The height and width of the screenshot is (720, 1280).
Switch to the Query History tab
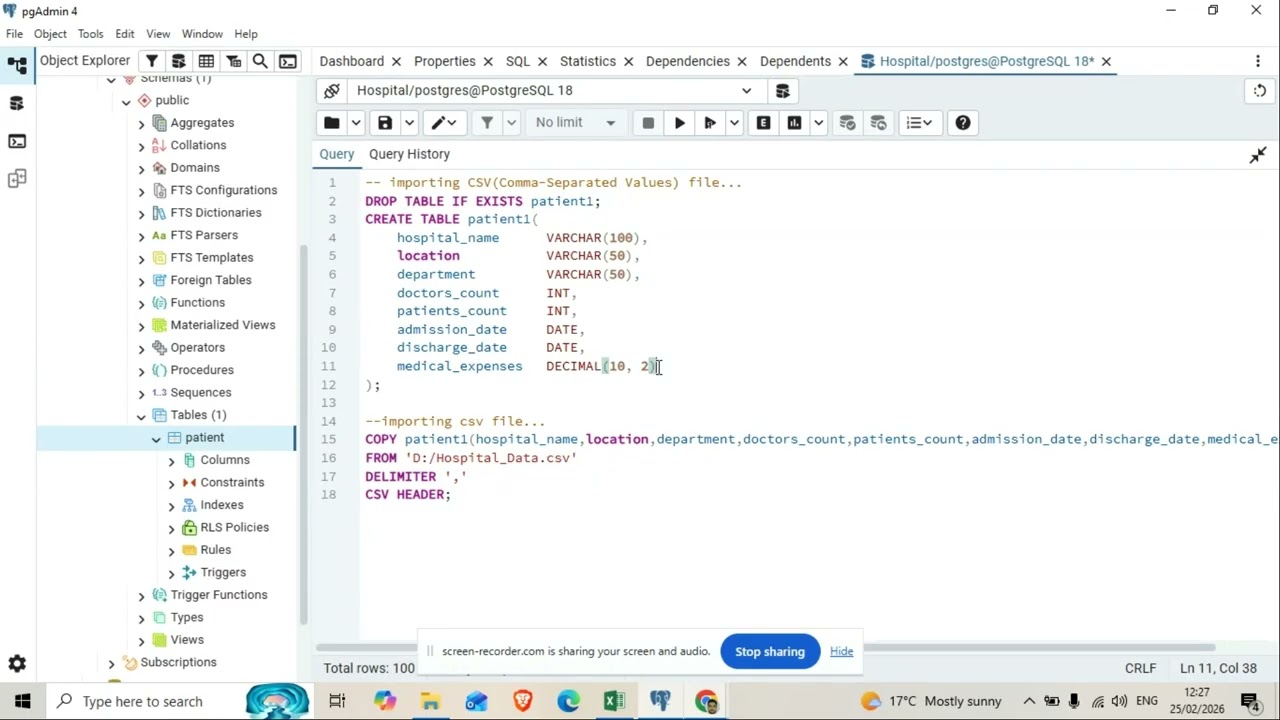pos(409,154)
